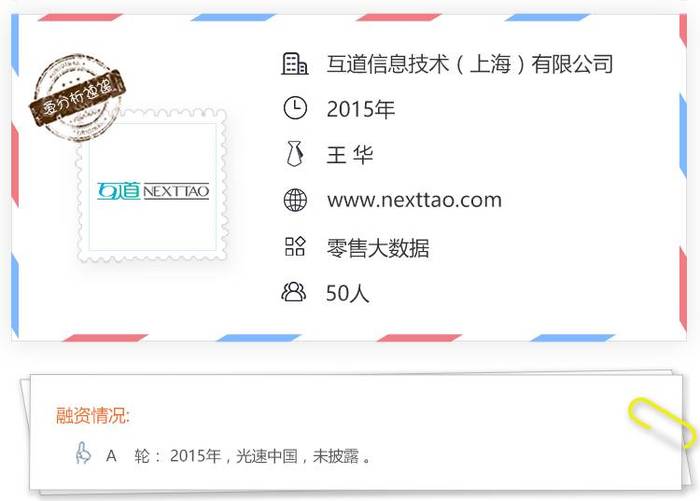The height and width of the screenshot is (501, 700).
Task: Click the pointing hand icon beside A轮
Action: point(83,453)
